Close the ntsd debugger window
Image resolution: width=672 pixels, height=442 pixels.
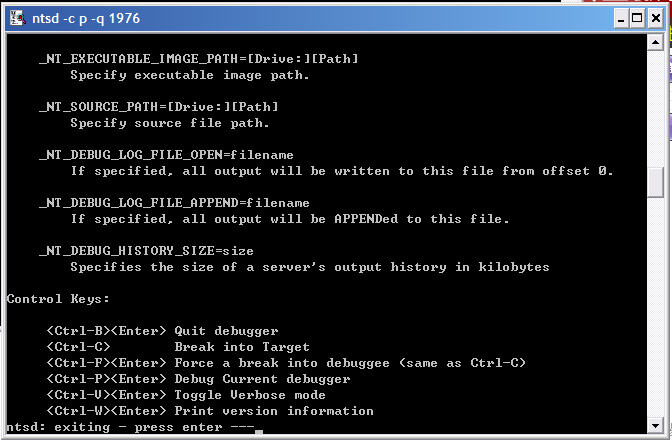pyautogui.click(x=654, y=17)
